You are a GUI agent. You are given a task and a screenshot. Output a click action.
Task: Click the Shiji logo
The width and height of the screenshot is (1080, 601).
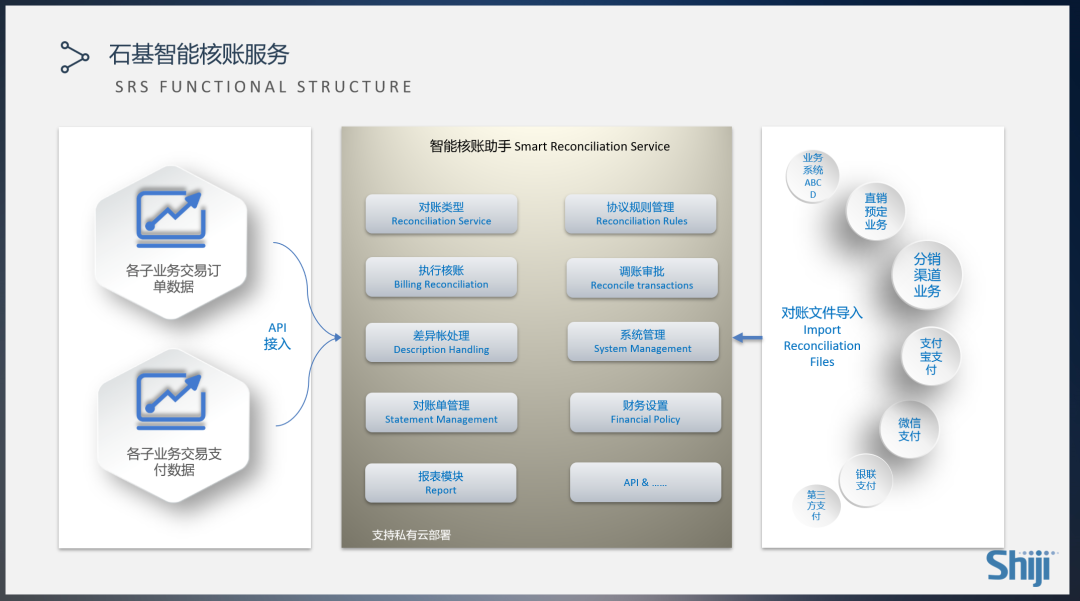tap(1021, 566)
